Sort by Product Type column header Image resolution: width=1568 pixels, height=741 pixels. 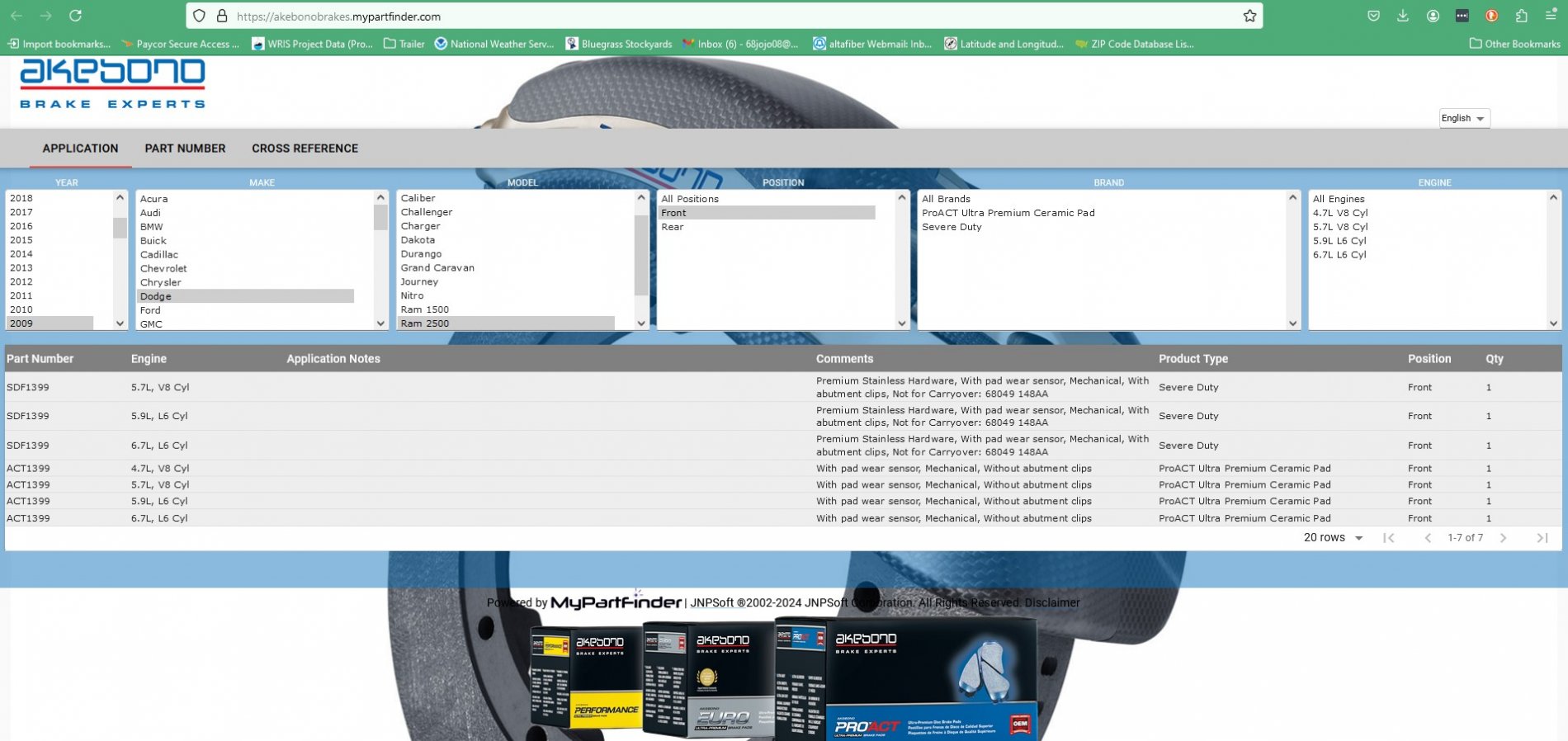point(1193,359)
